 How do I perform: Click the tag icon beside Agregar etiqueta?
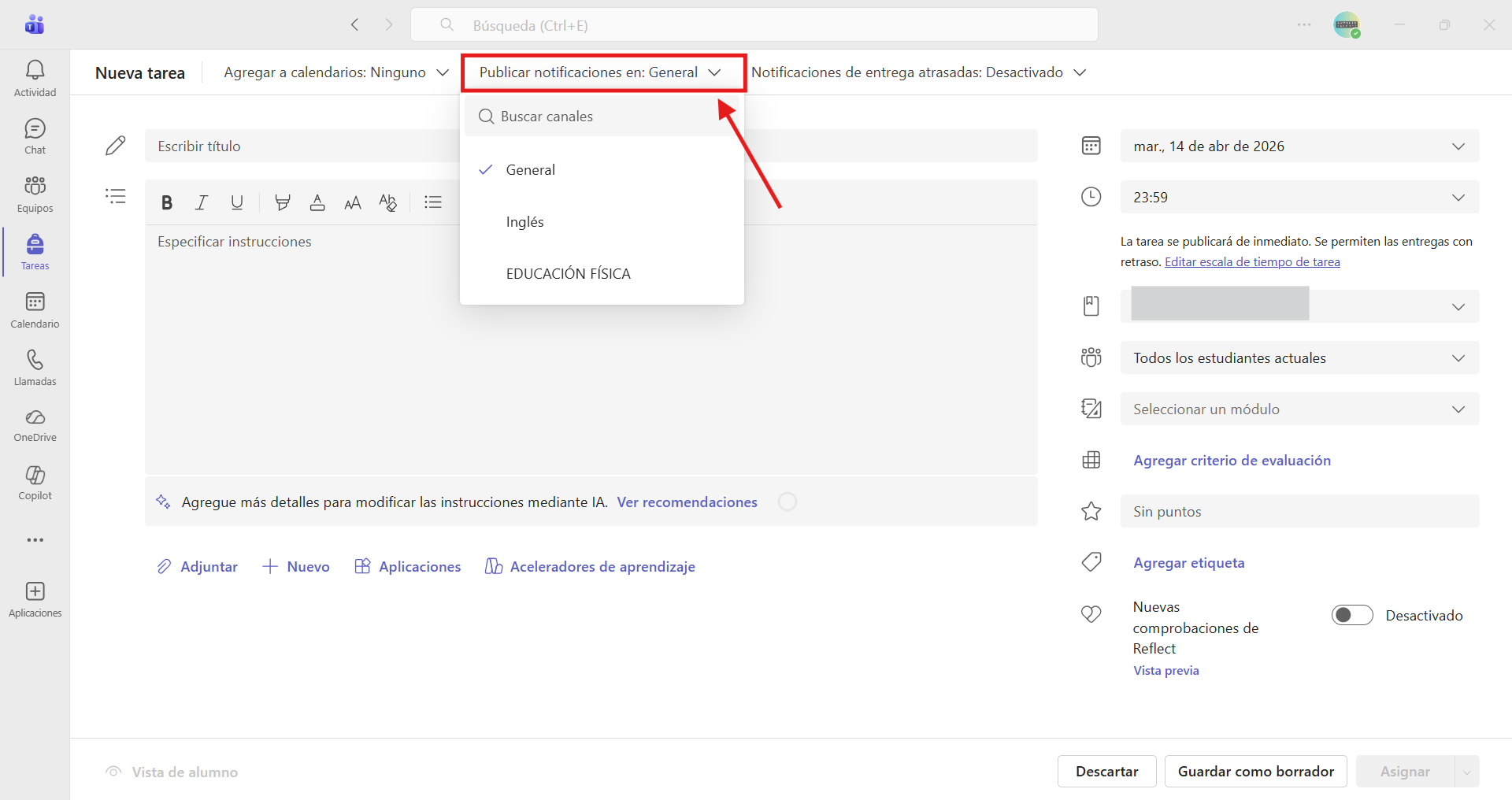[1091, 562]
